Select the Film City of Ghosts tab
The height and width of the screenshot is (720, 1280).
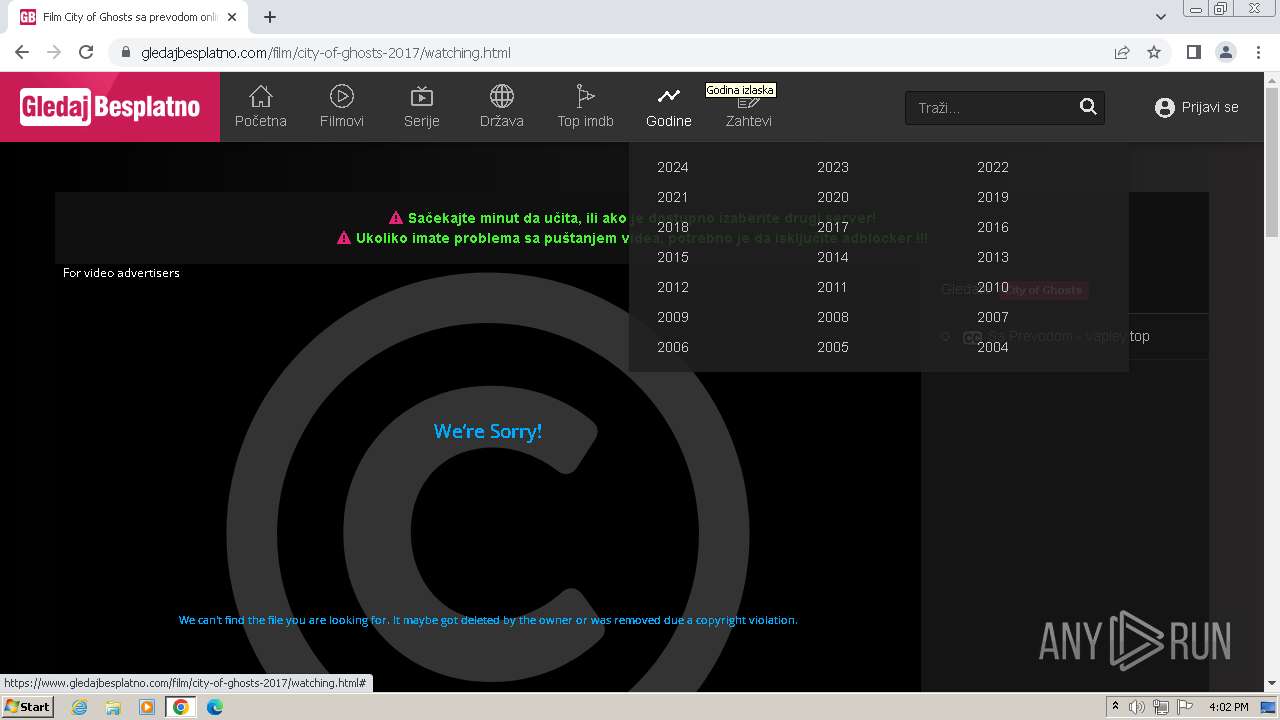(x=130, y=17)
